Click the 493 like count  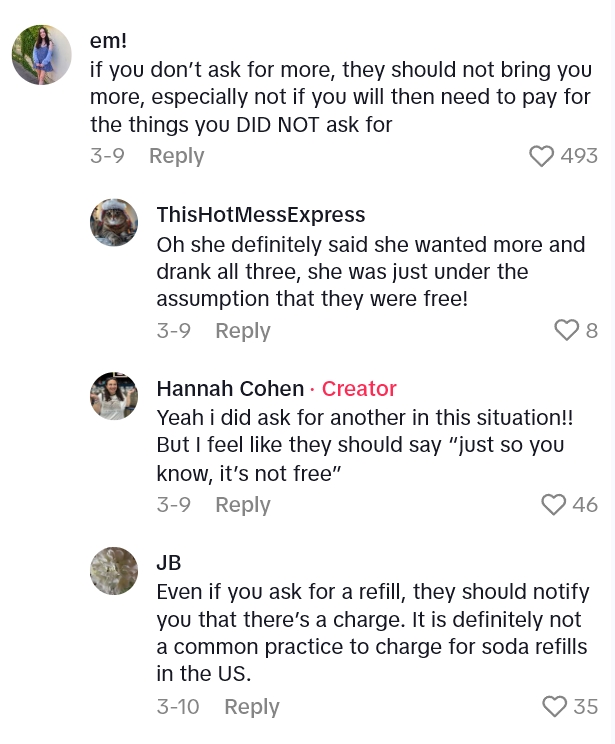pos(579,156)
